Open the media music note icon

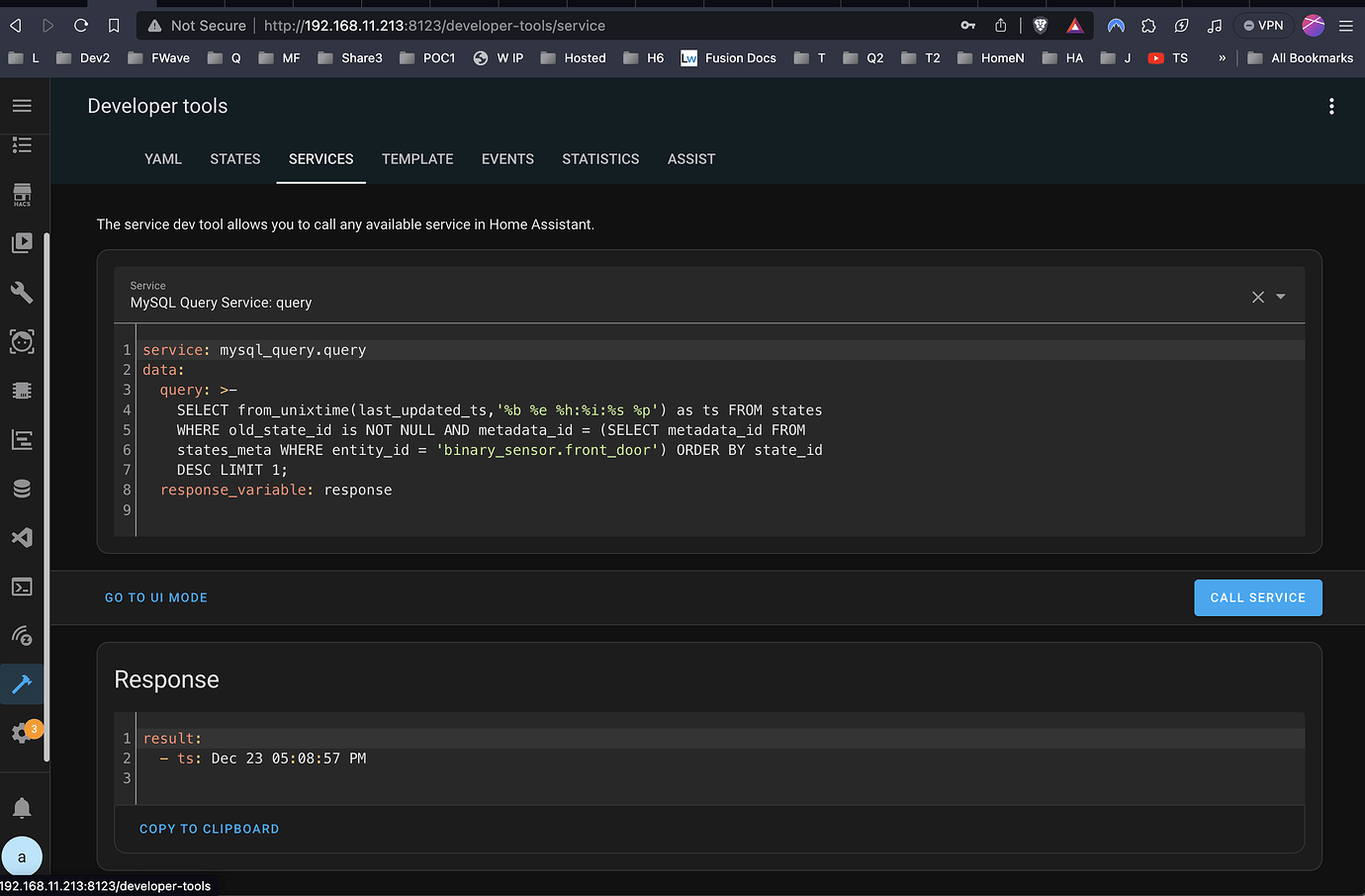pos(1215,26)
